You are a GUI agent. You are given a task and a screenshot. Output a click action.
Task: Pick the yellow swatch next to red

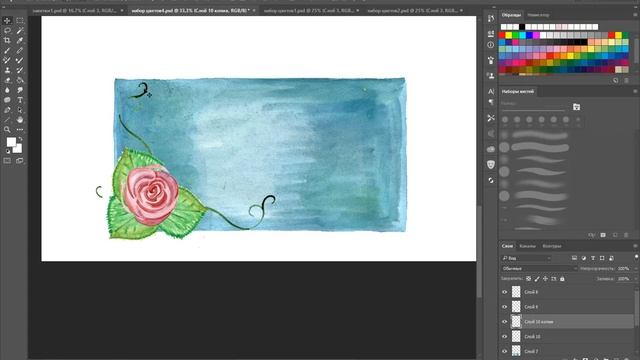[509, 36]
